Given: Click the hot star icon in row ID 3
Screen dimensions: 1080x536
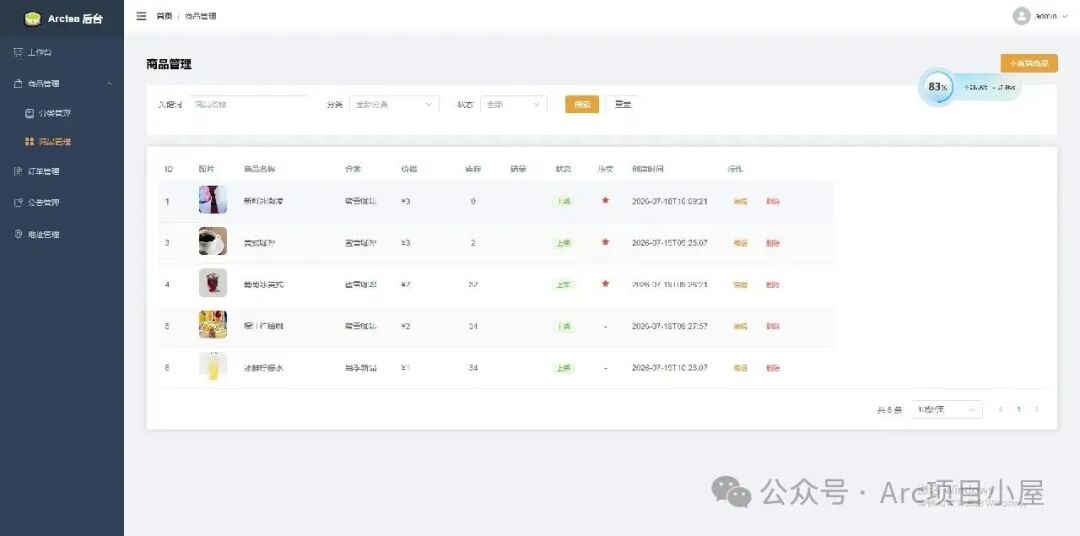Looking at the screenshot, I should click(x=605, y=242).
